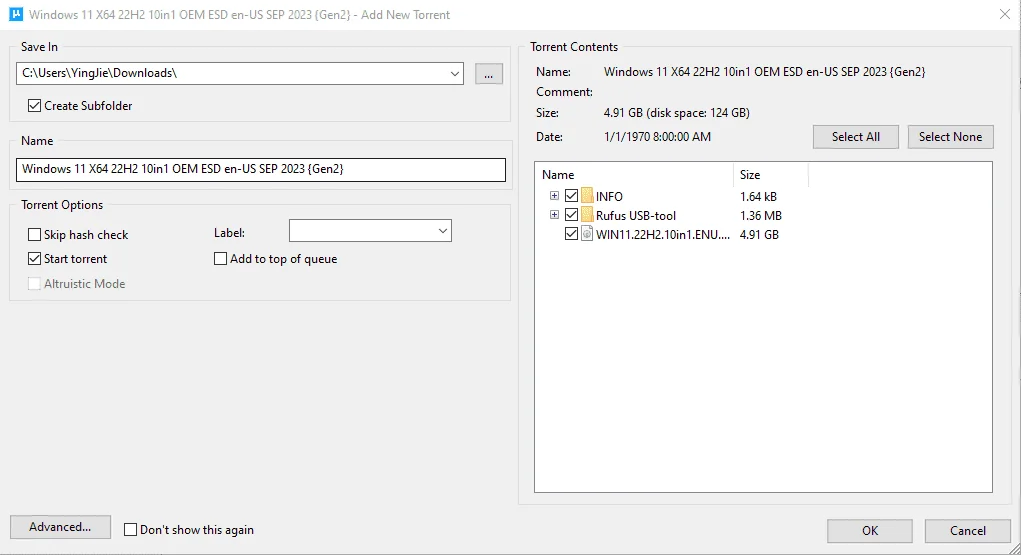The height and width of the screenshot is (555, 1021).
Task: Confirm with the OK button
Action: [870, 531]
